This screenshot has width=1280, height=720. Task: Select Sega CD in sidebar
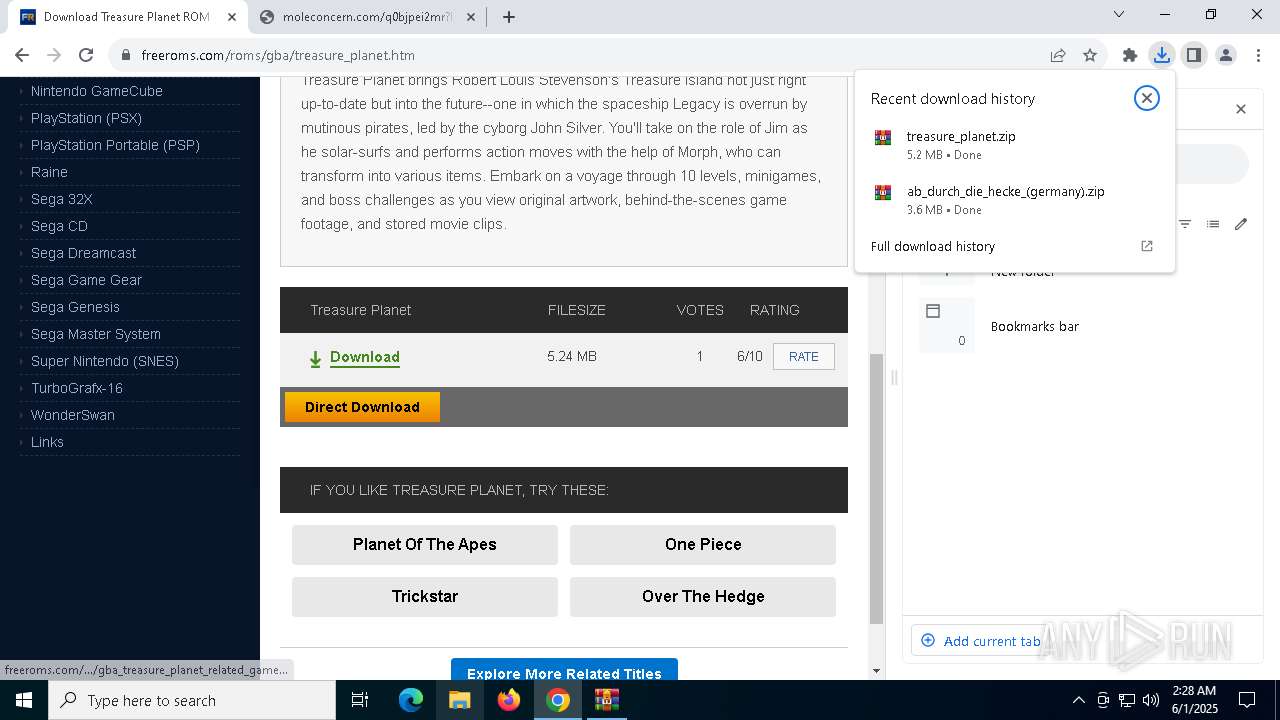click(59, 226)
